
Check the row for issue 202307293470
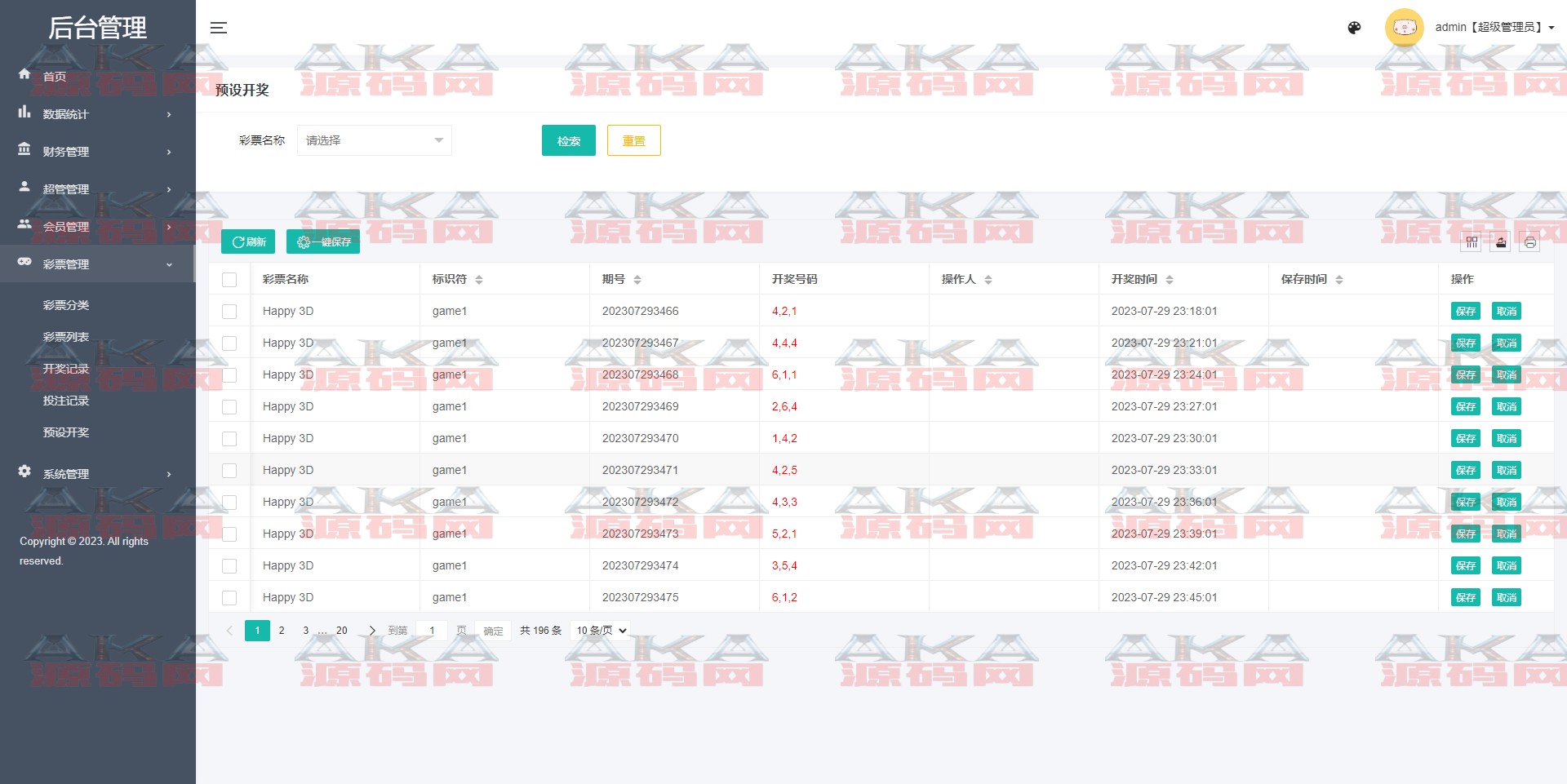click(x=229, y=439)
